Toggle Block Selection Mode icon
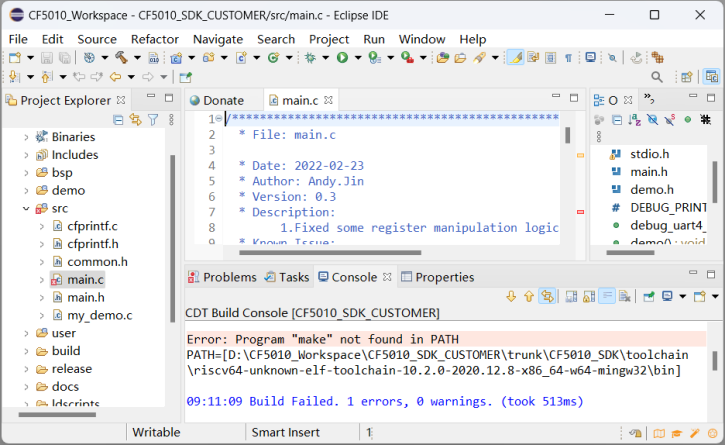 (551, 57)
